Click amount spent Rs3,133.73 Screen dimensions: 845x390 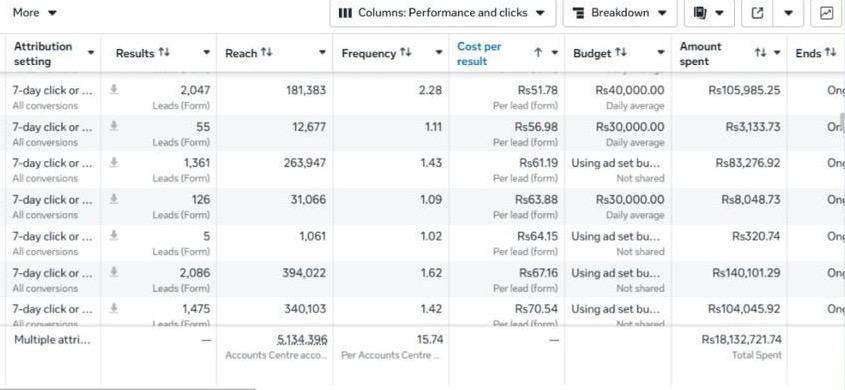coord(753,127)
